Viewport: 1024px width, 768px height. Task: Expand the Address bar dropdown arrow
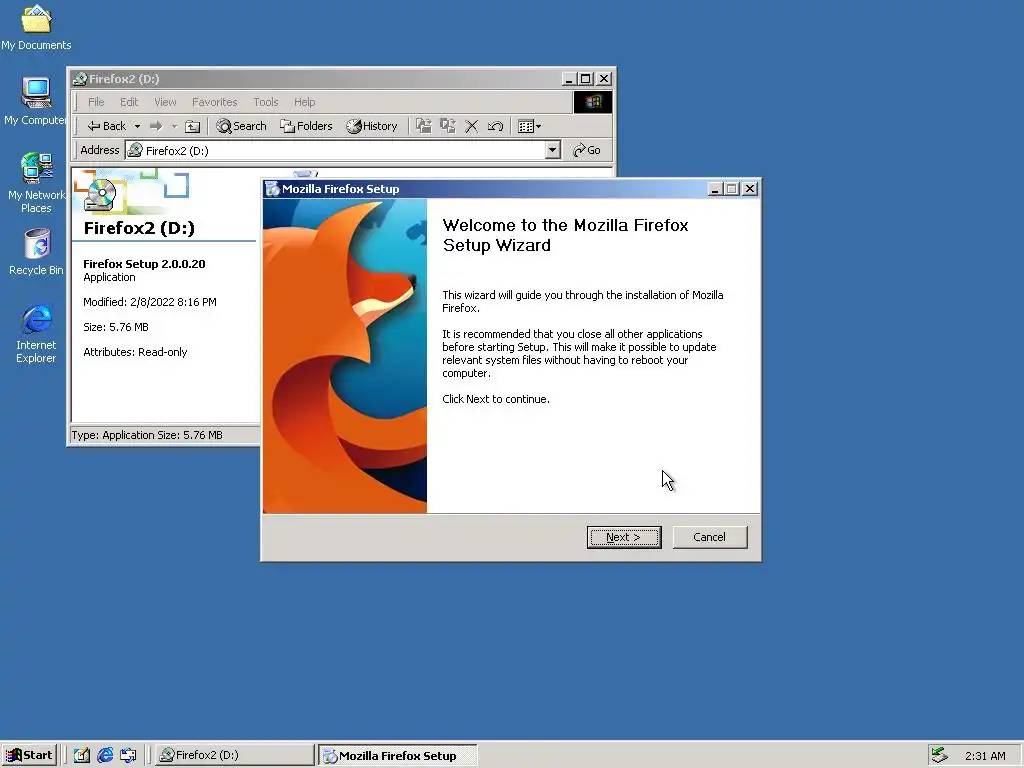click(552, 150)
